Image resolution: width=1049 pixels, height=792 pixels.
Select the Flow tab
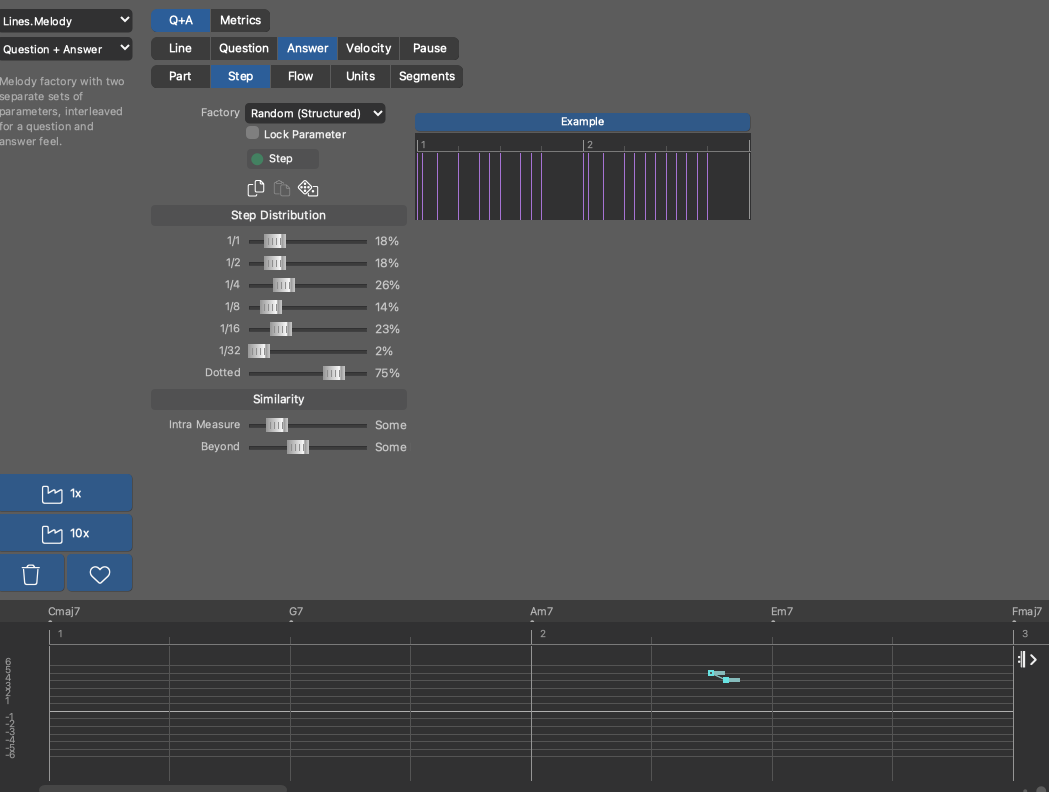[x=300, y=76]
